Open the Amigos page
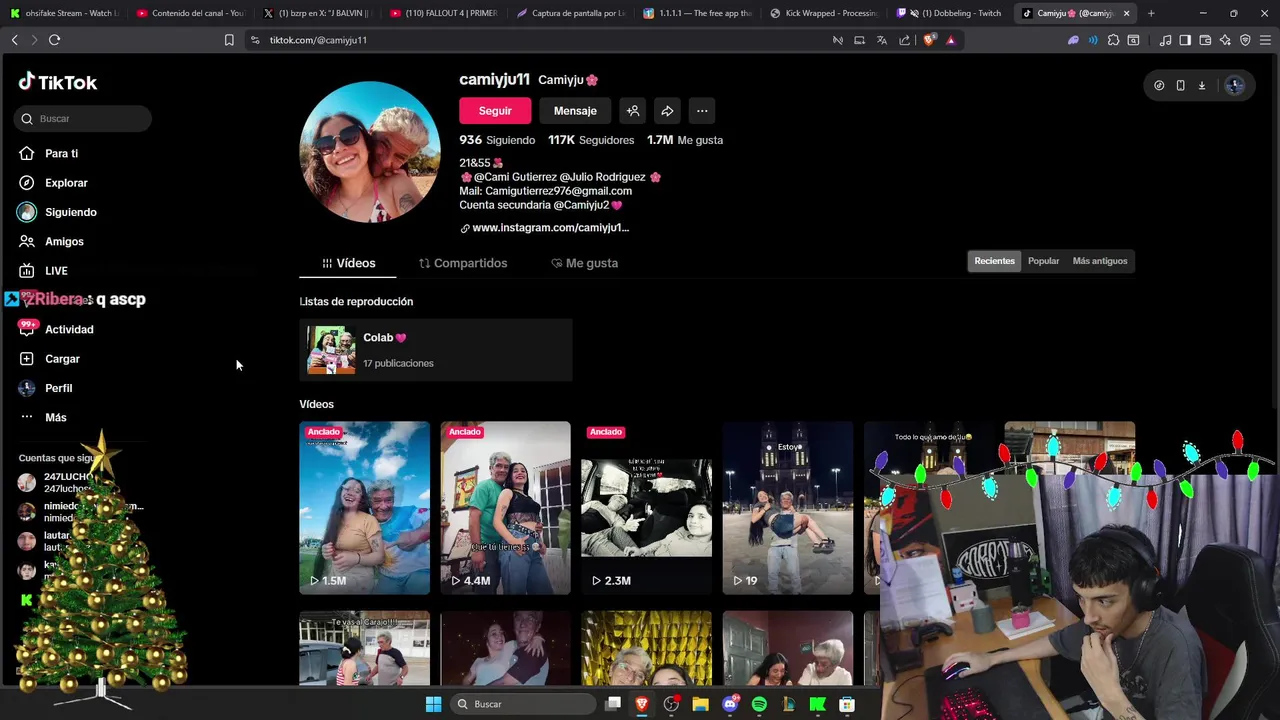 click(x=51, y=241)
